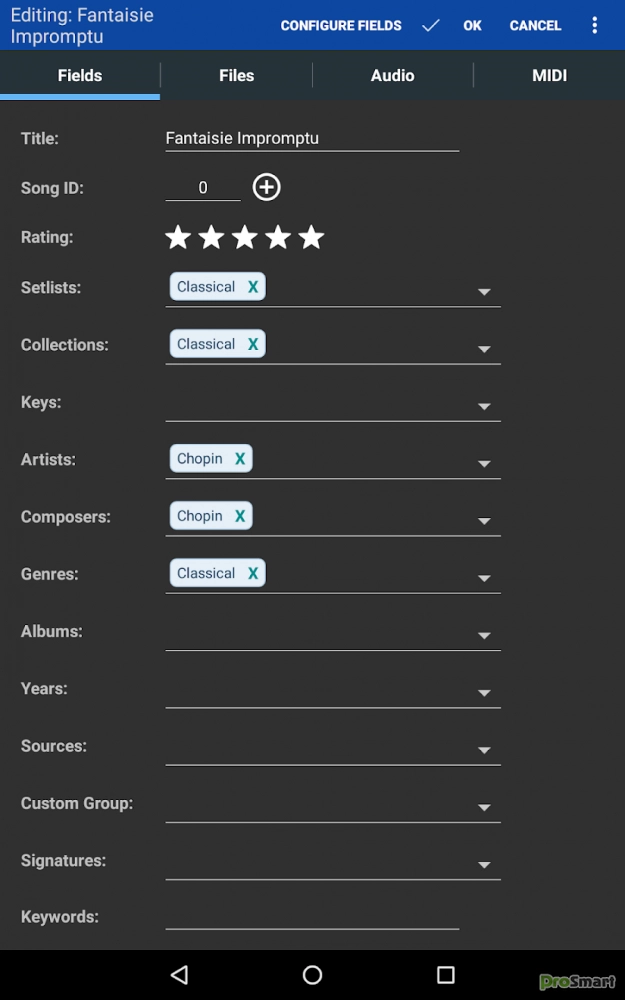This screenshot has height=1000, width=625.
Task: Remove Chopin tag from Composers
Action: coord(240,516)
